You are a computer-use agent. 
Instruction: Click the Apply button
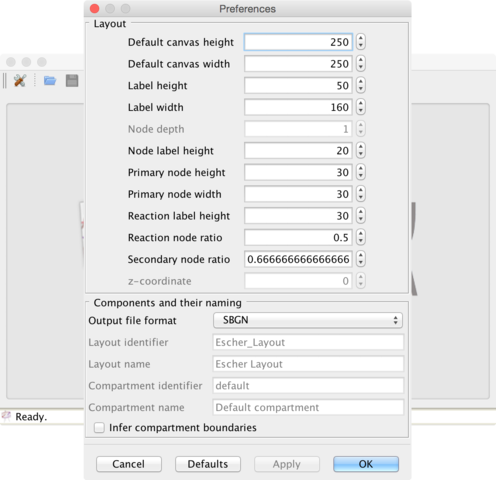(287, 464)
